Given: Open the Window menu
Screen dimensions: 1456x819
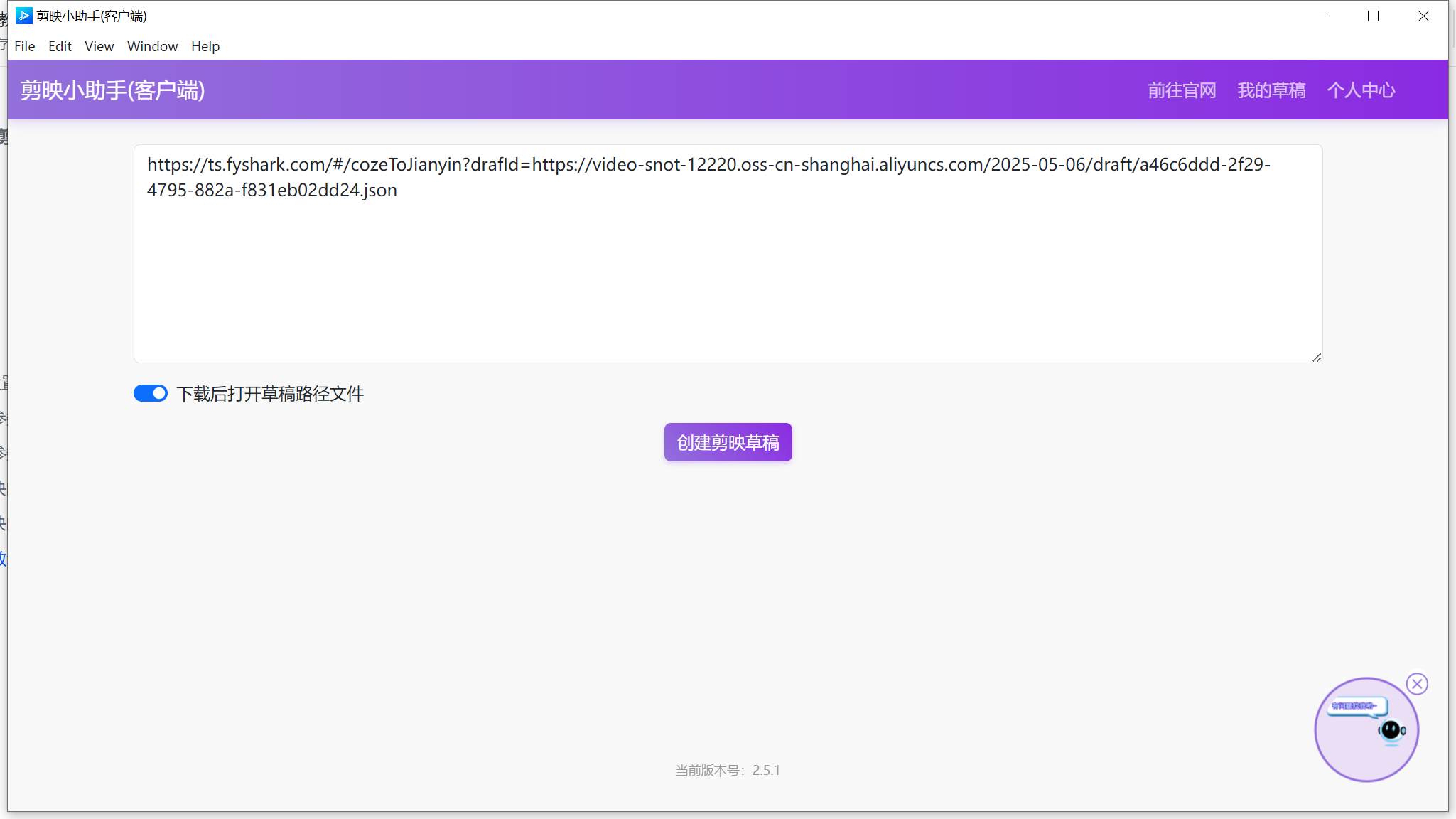Looking at the screenshot, I should [x=152, y=46].
